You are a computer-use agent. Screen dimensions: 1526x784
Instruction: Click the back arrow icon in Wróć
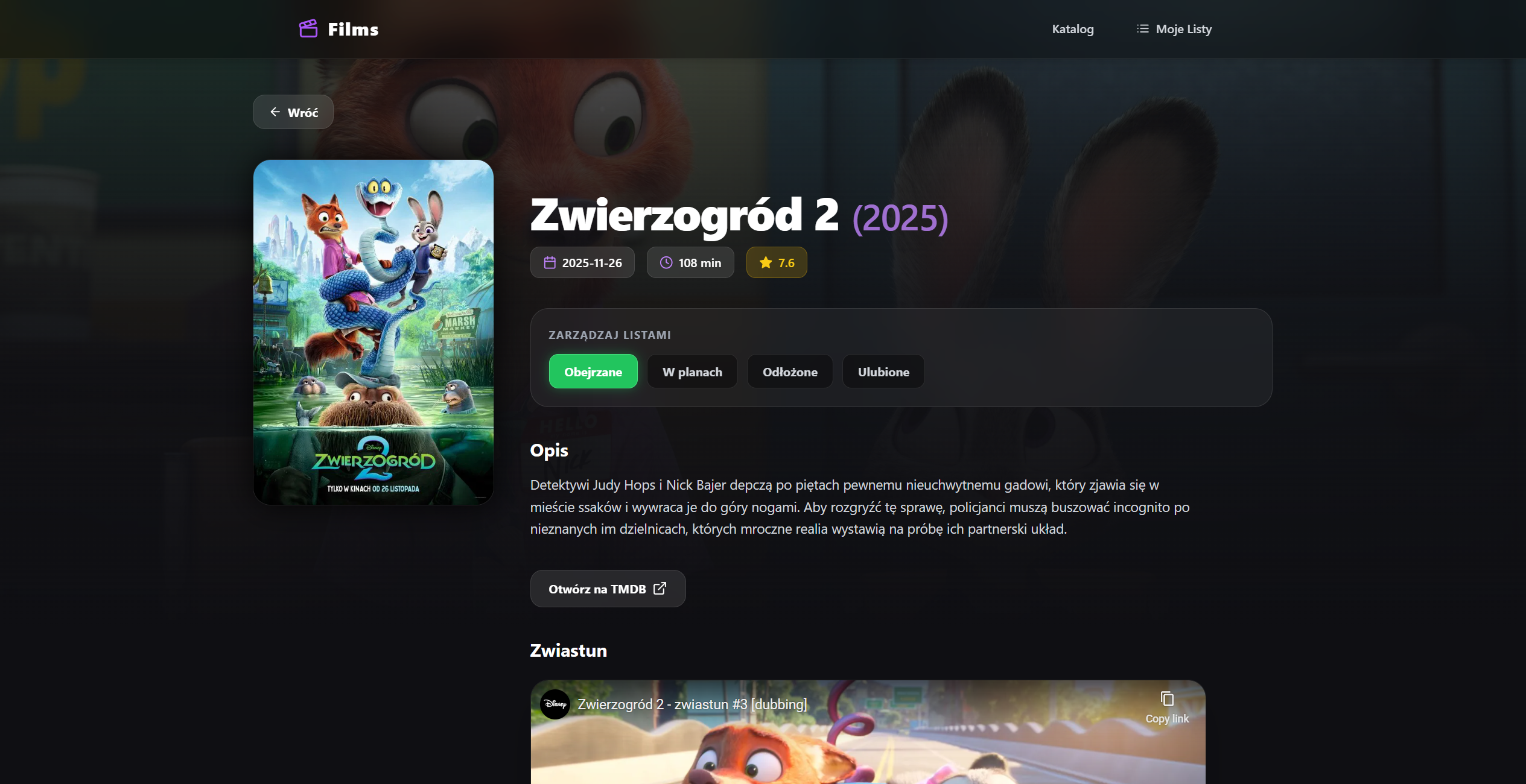click(275, 112)
